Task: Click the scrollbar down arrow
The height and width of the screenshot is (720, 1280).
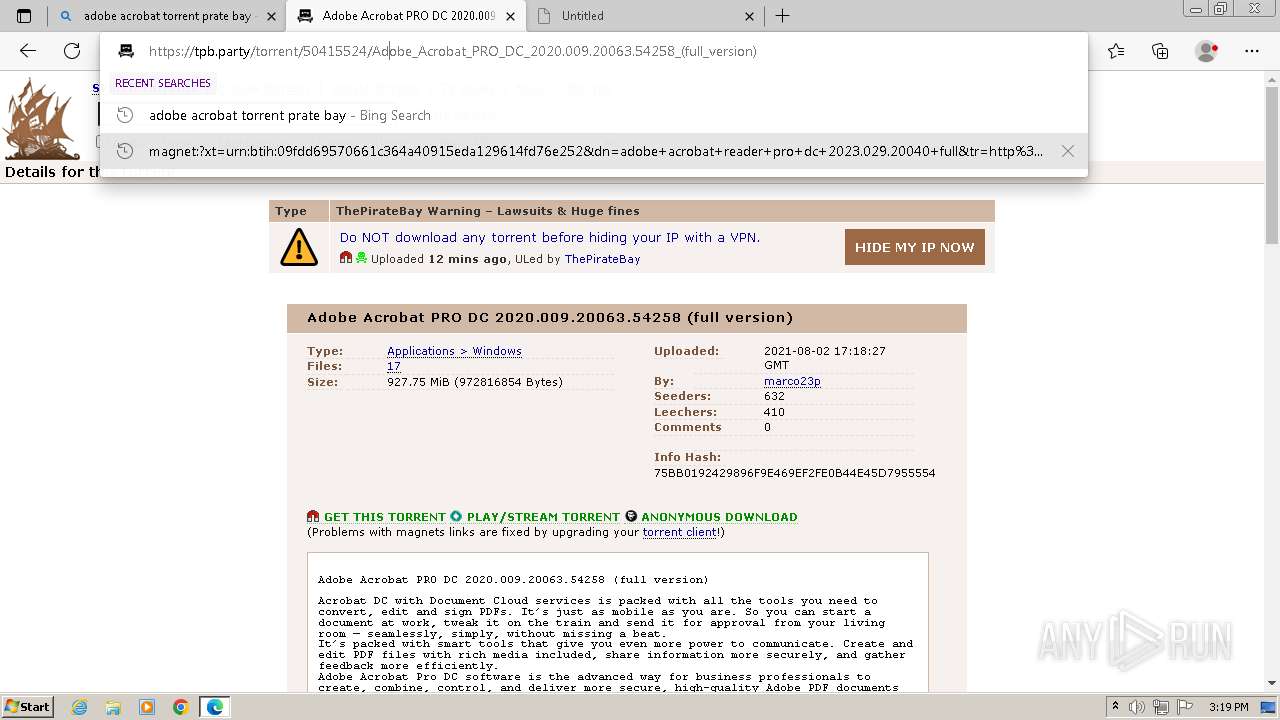Action: click(x=1272, y=684)
